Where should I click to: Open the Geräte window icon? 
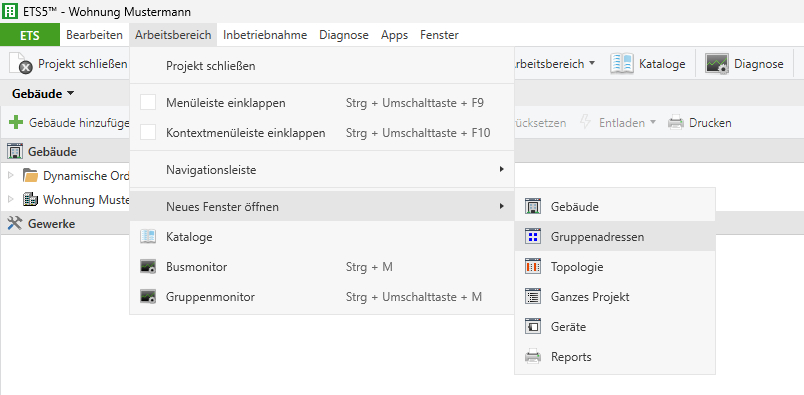pyautogui.click(x=533, y=326)
